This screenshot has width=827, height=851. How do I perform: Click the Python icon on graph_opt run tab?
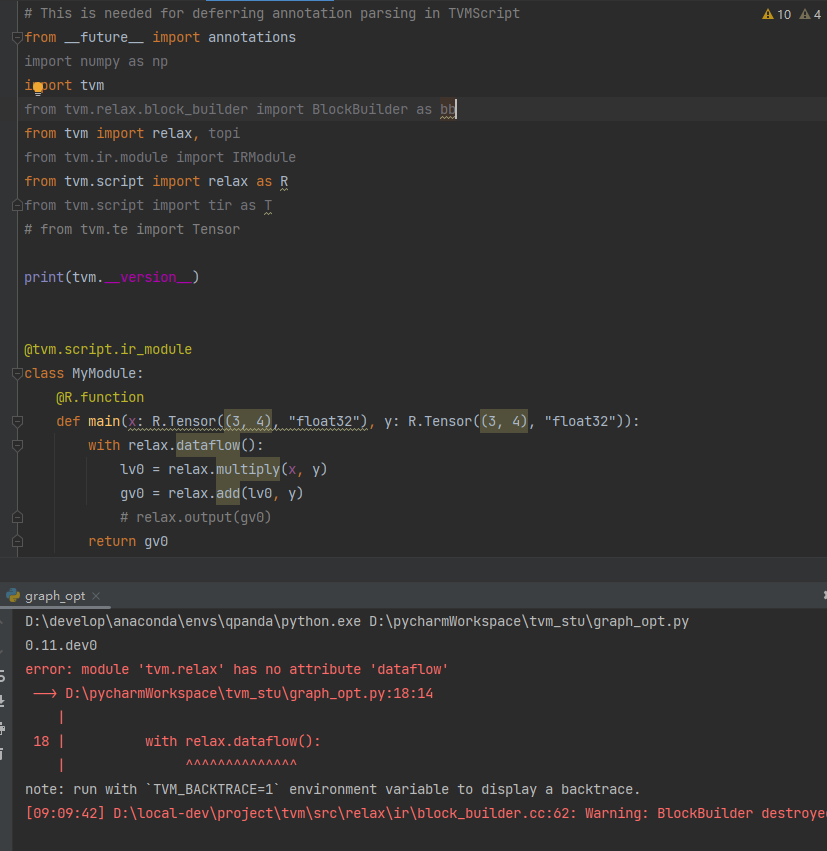click(13, 595)
